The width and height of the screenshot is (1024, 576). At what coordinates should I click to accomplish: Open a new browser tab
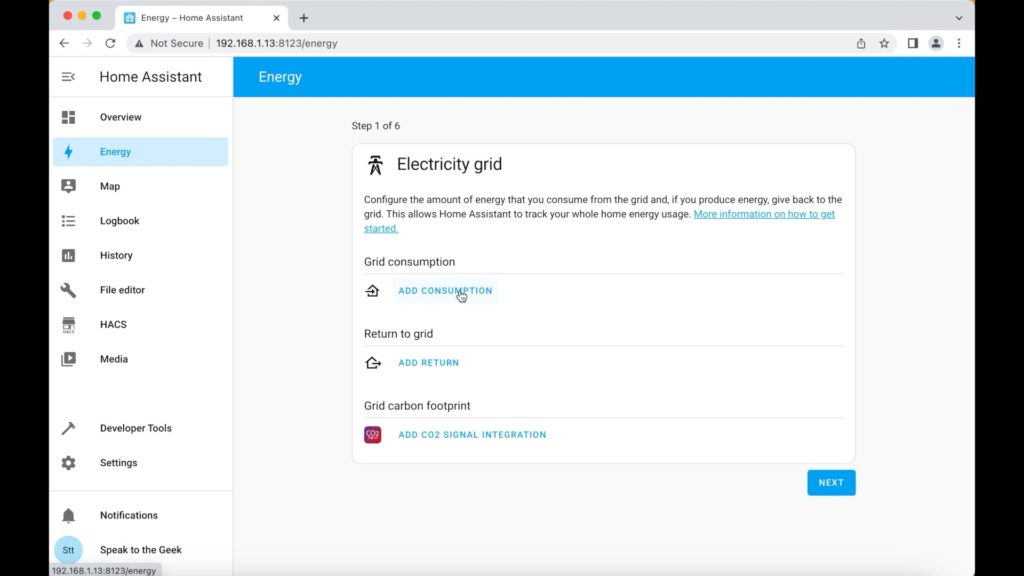click(x=304, y=18)
